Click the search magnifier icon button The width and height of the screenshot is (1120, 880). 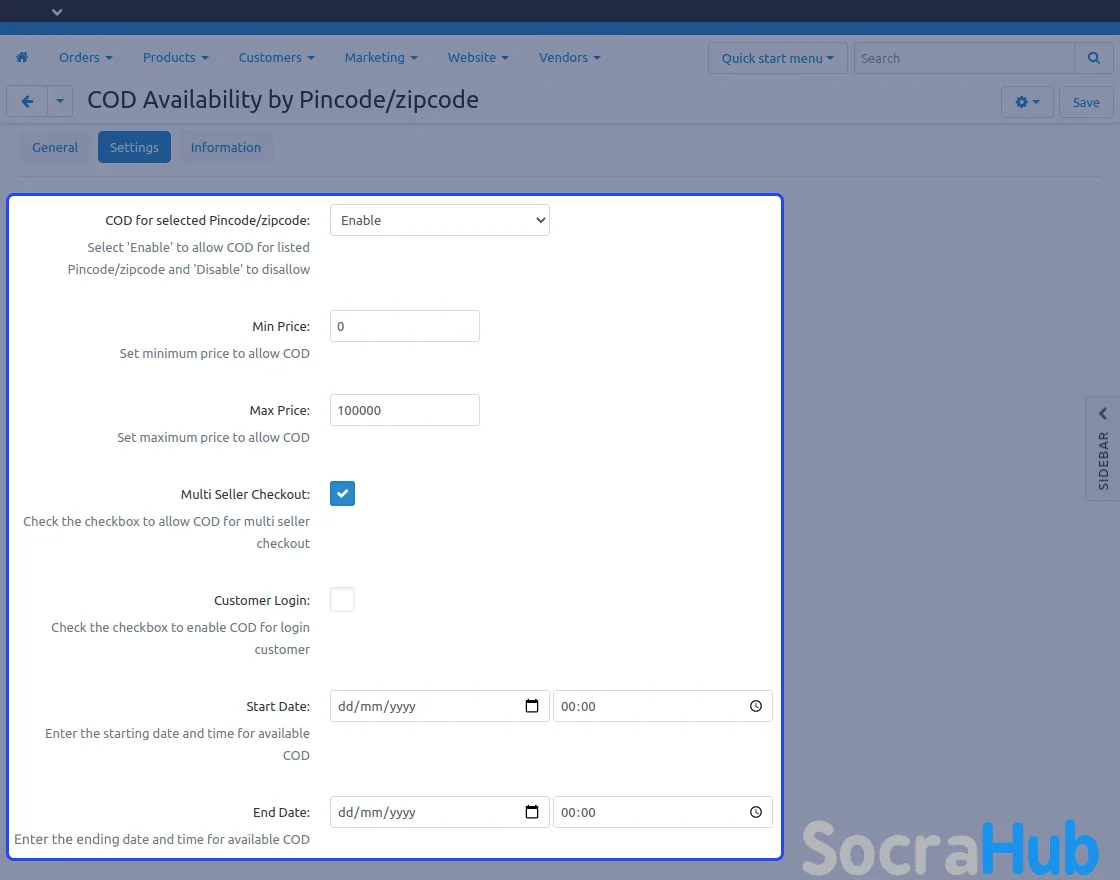point(1093,58)
